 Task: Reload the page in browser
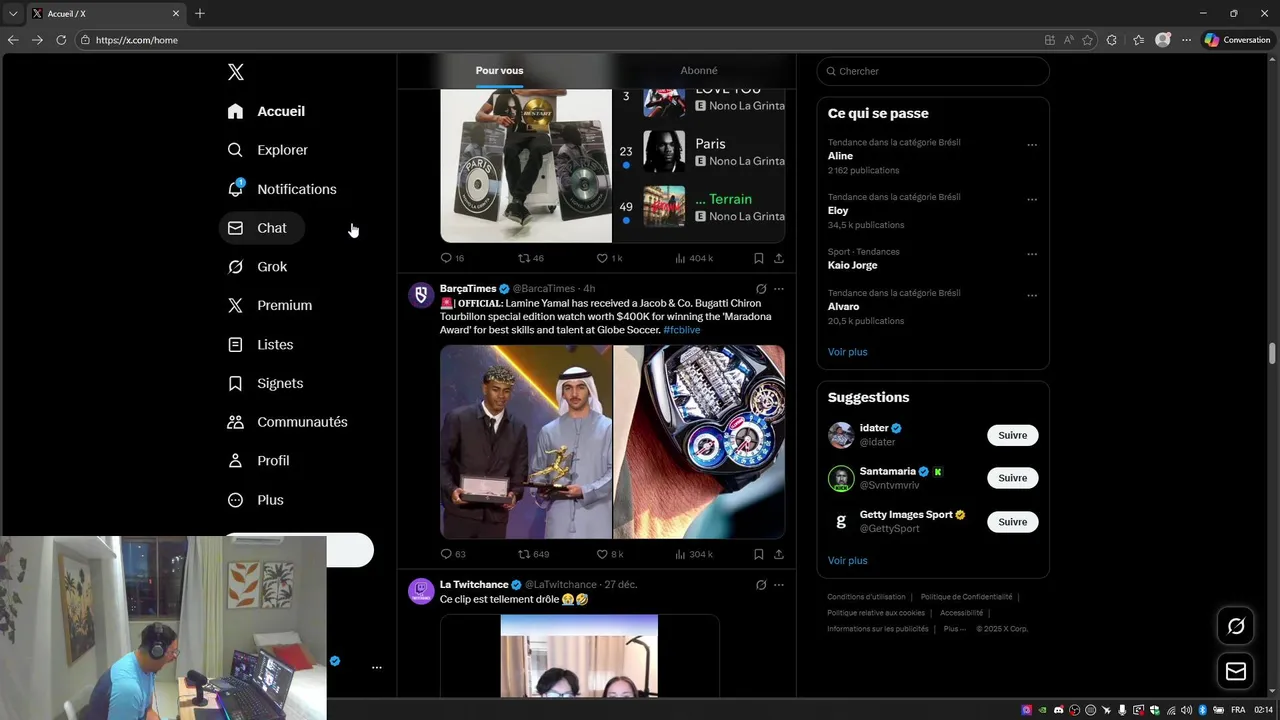[61, 40]
